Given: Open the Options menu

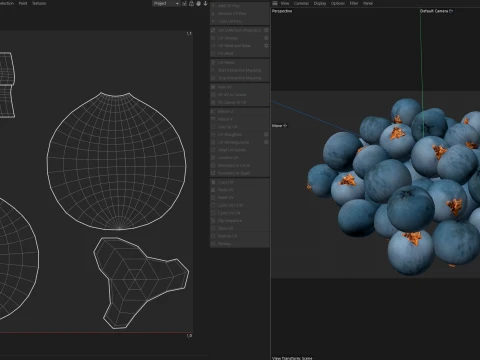Looking at the screenshot, I should tap(338, 3).
